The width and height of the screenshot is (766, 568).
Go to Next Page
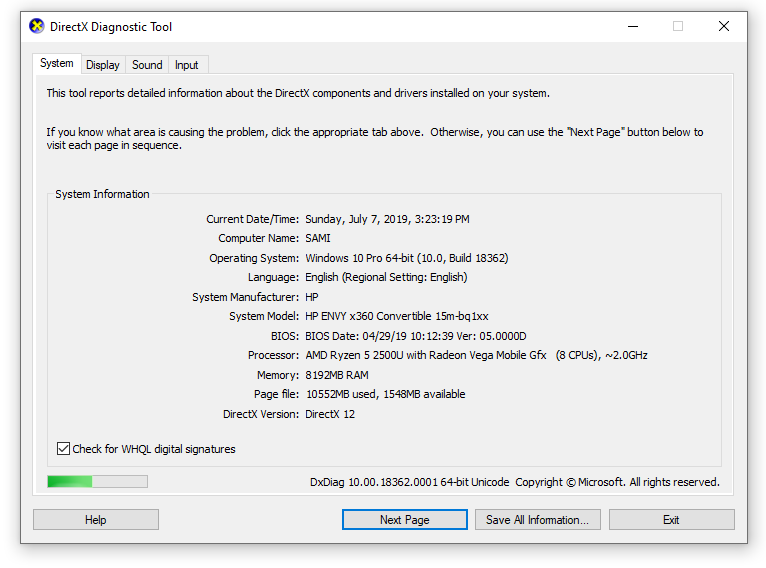coord(404,520)
